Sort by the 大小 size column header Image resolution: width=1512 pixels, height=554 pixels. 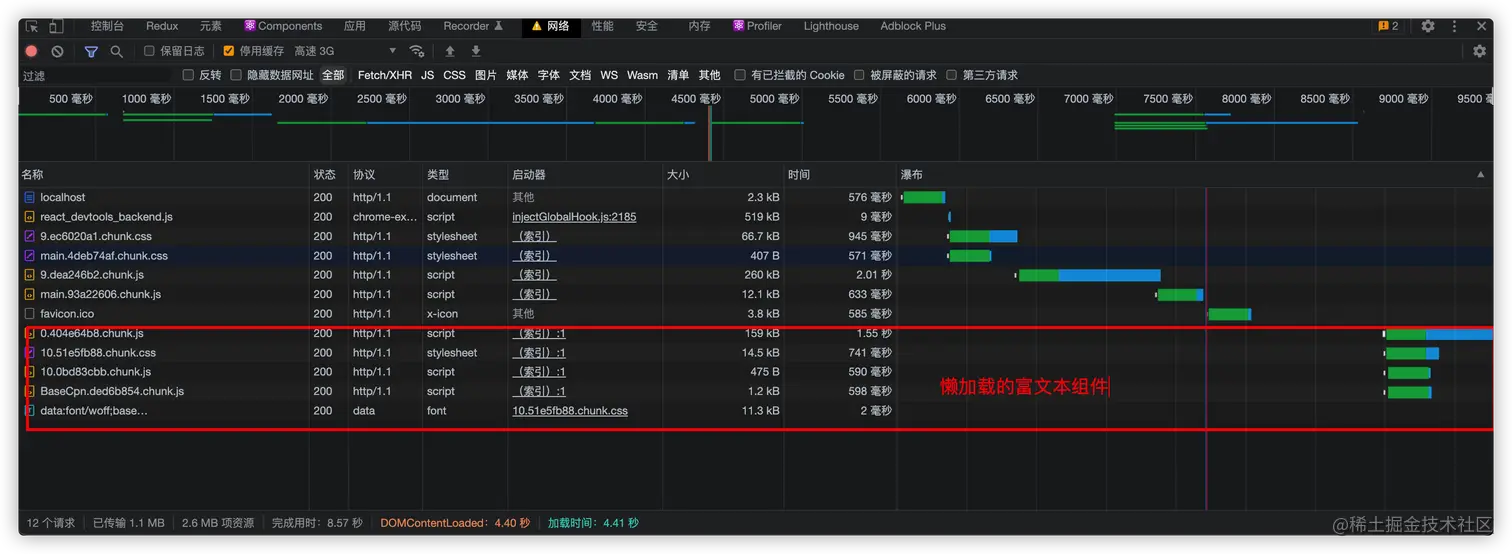point(723,175)
